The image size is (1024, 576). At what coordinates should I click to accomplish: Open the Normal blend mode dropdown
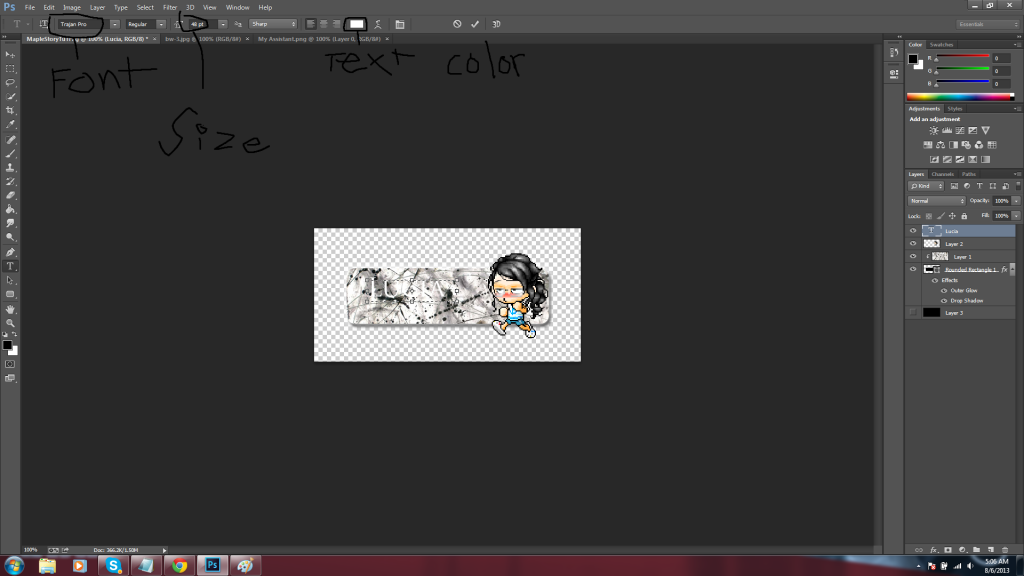coord(936,200)
